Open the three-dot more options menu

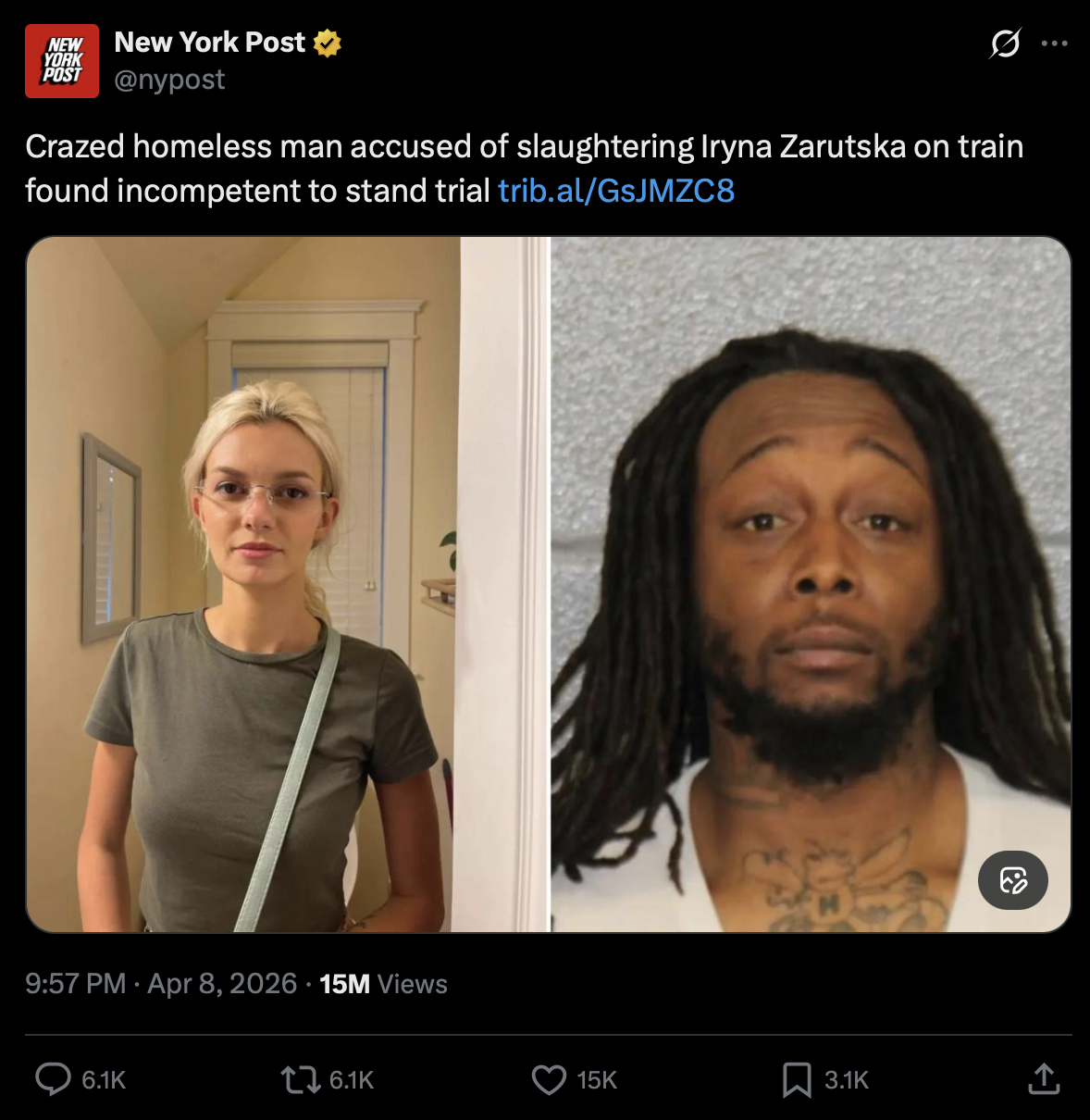tap(1054, 43)
